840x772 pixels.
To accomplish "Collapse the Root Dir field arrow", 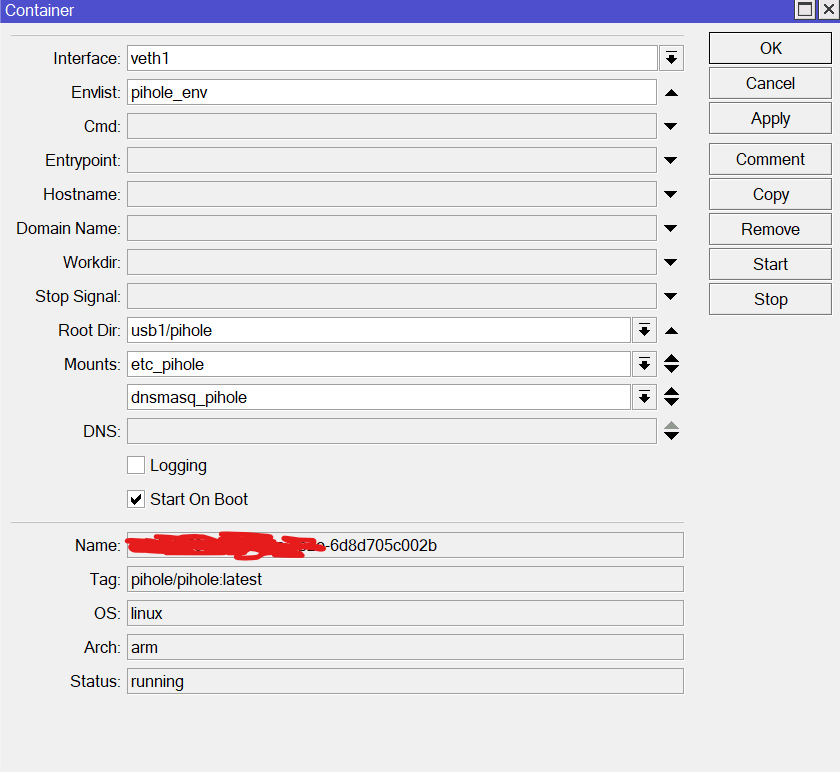I will point(671,331).
